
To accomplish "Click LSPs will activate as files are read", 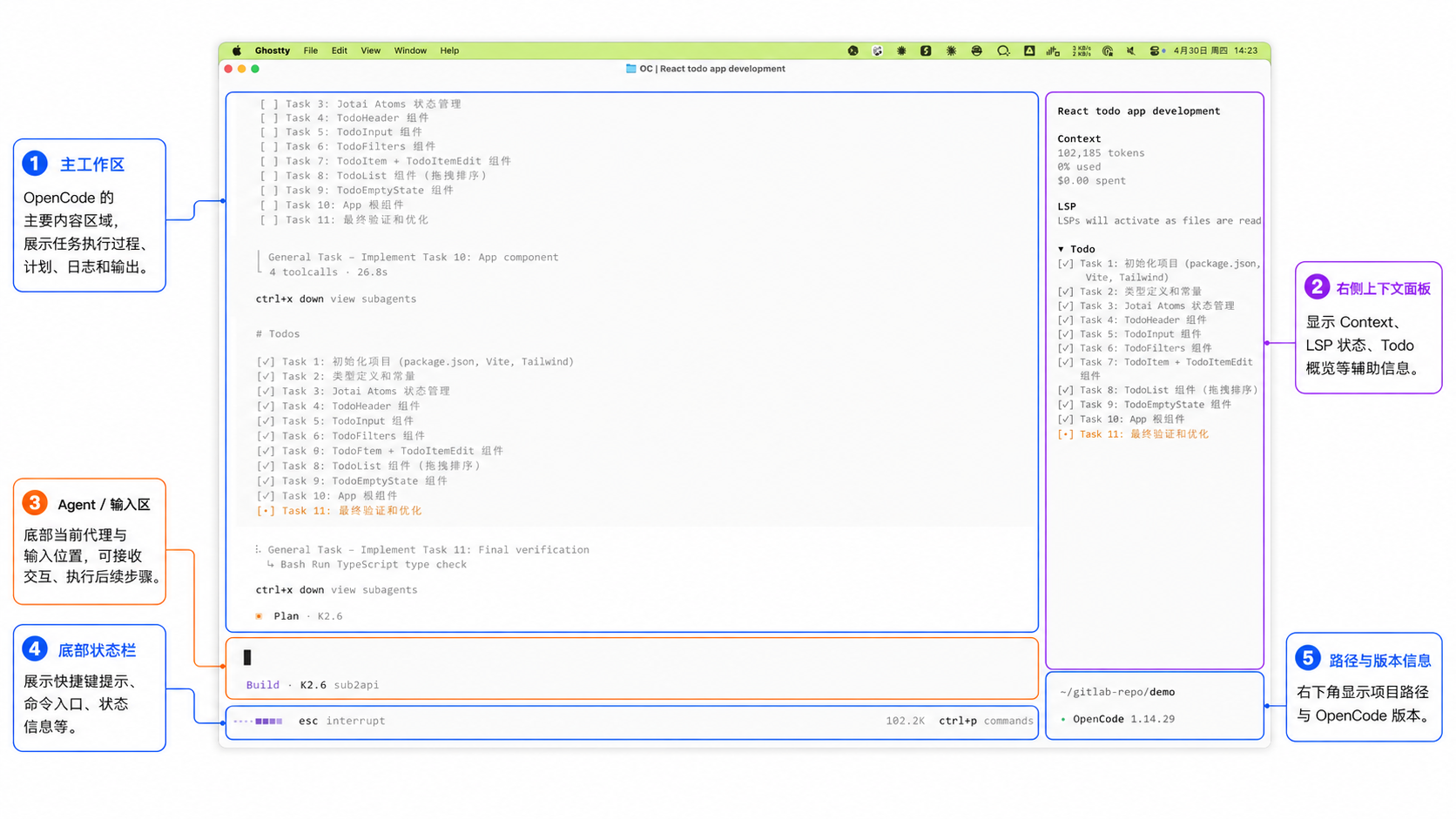I will (x=1159, y=221).
